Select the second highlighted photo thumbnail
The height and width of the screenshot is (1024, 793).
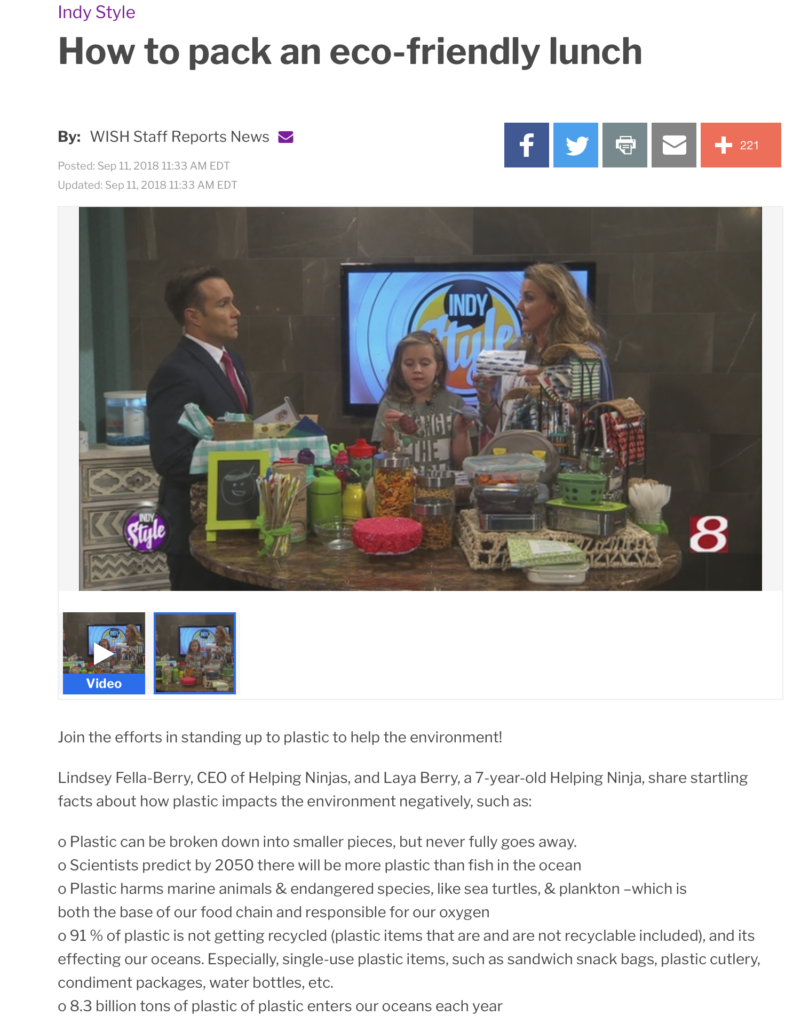click(195, 652)
